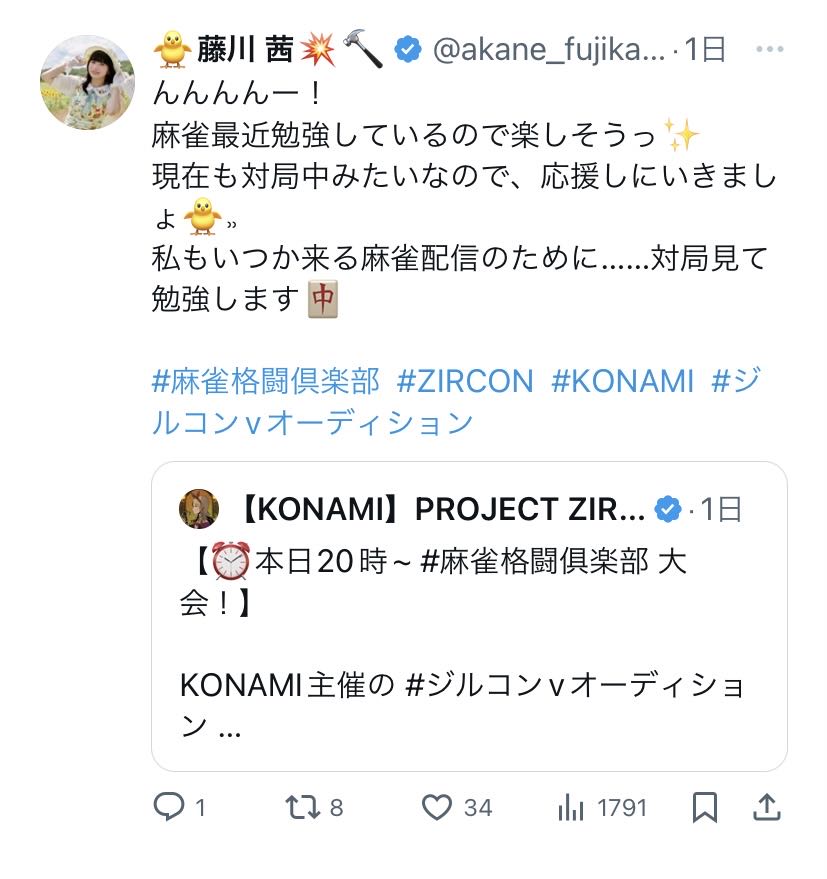827x879 pixels.
Task: Reply to Akane Fujikawa's tweet
Action: point(168,807)
